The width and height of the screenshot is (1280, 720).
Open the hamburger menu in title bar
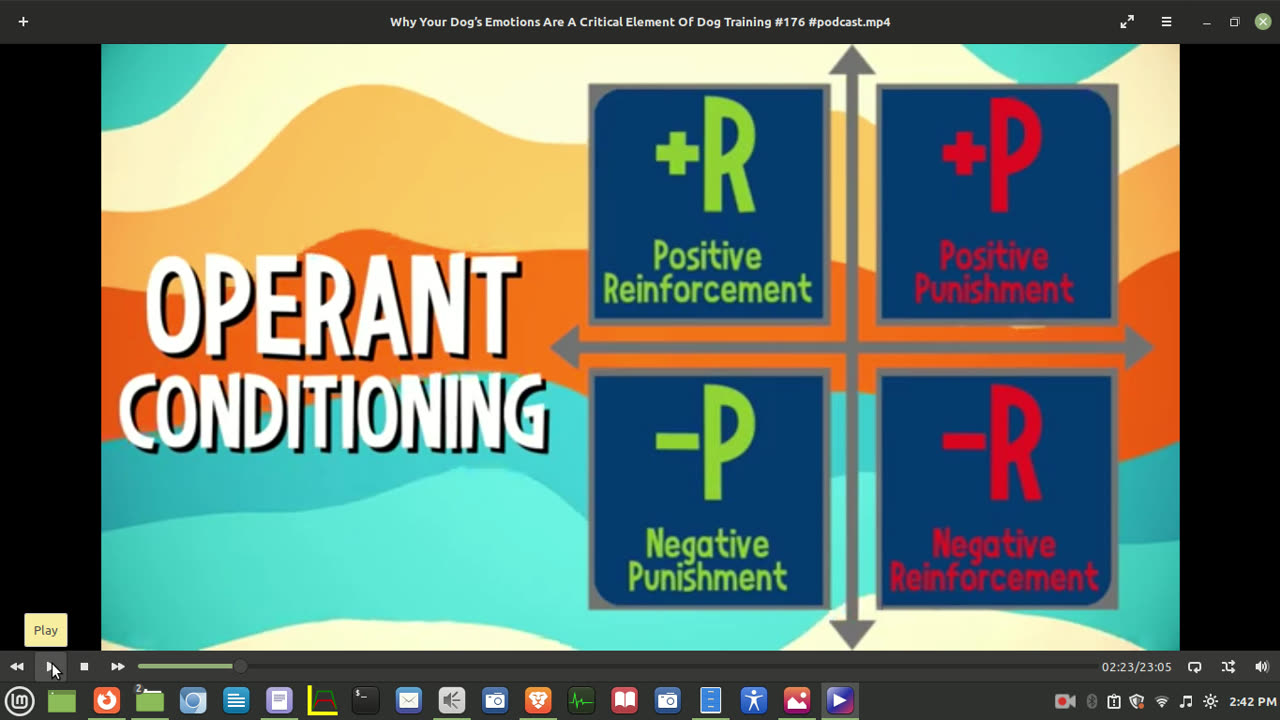[1166, 21]
